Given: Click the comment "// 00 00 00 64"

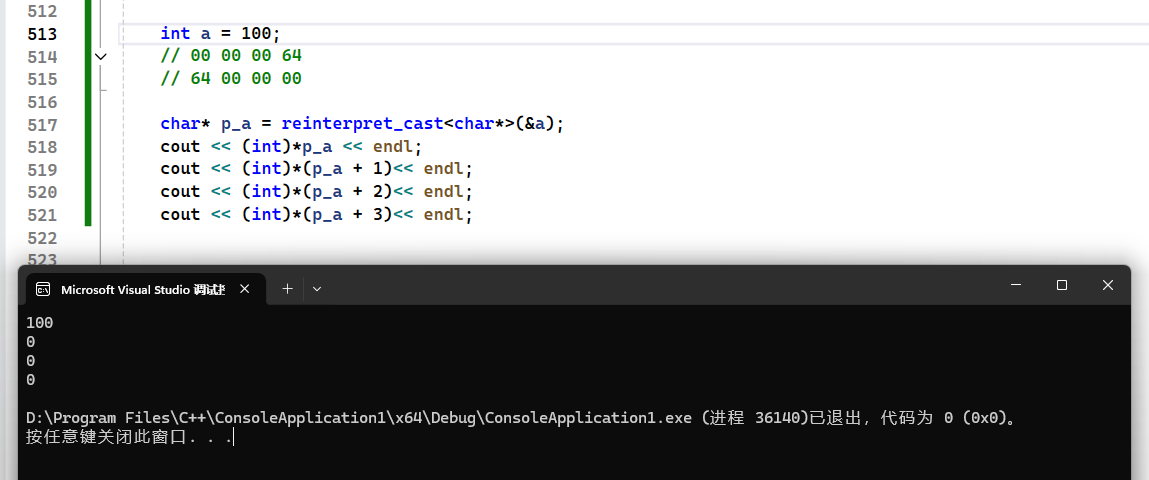Looking at the screenshot, I should pyautogui.click(x=231, y=56).
